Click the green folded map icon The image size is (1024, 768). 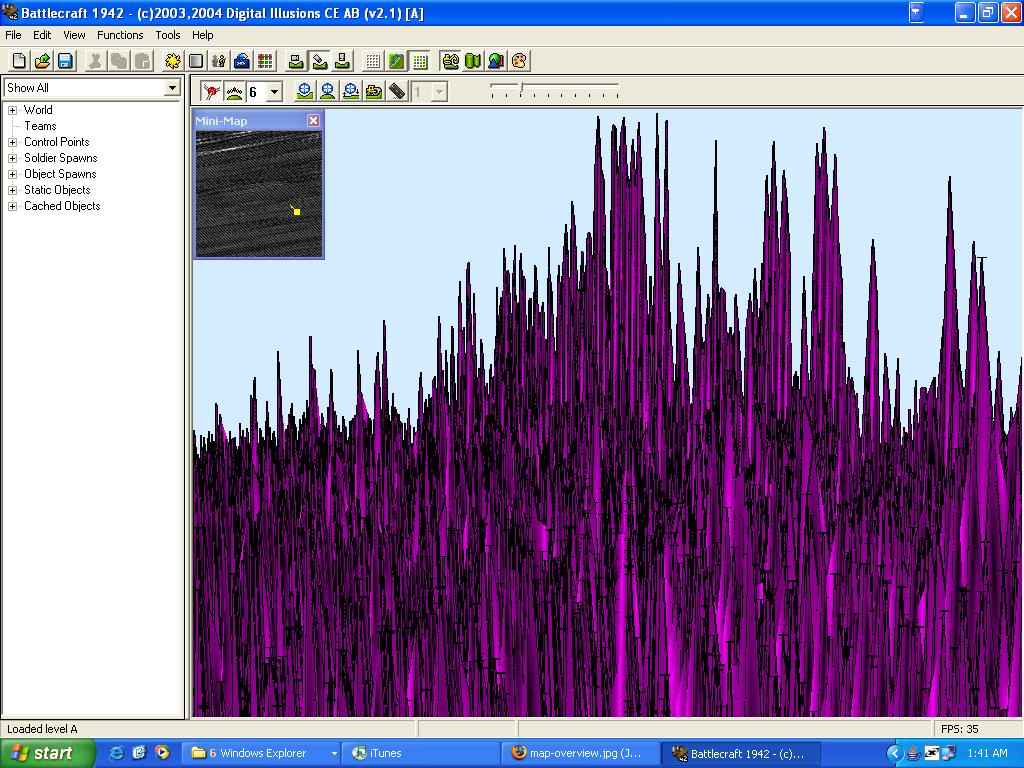(473, 61)
